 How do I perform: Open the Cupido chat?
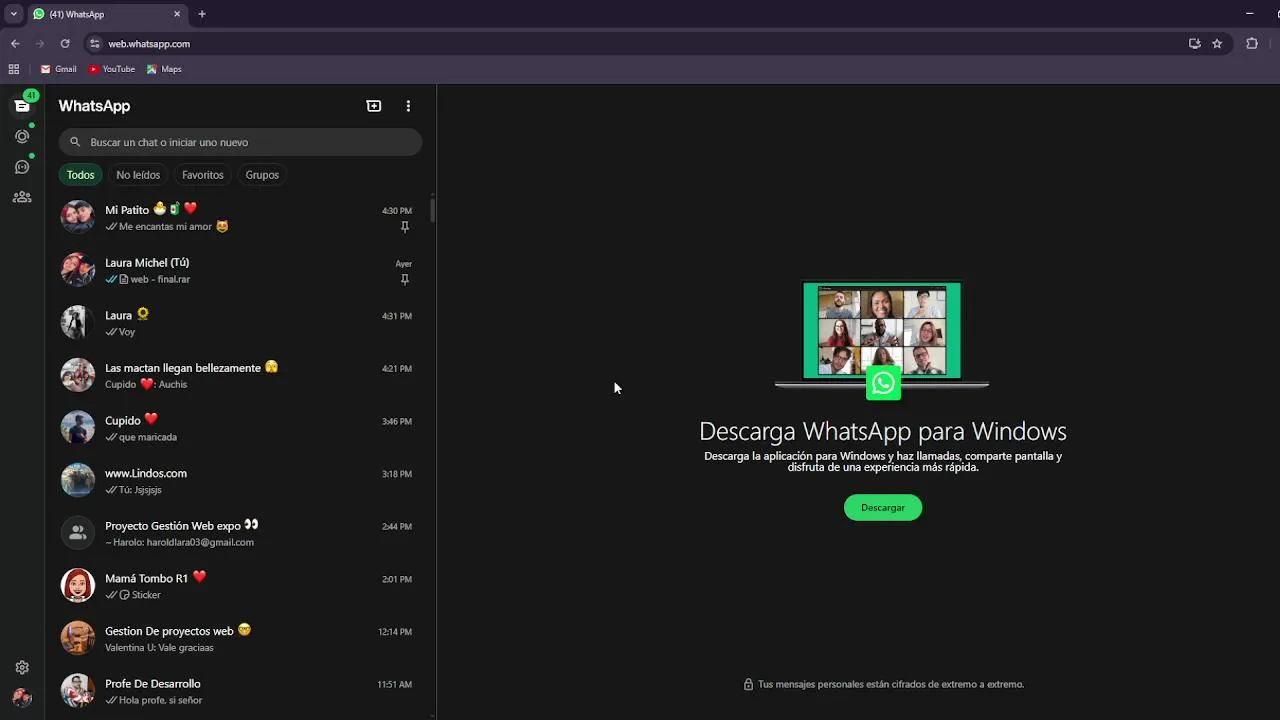coord(240,428)
